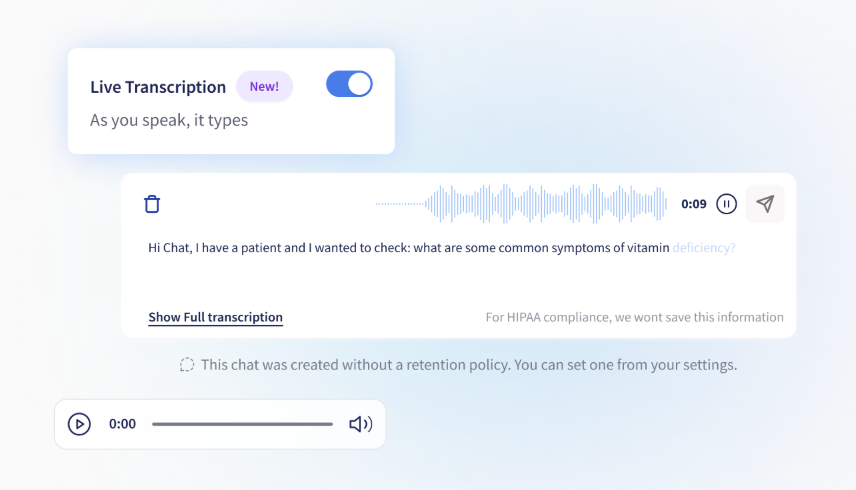Click the "As you speak, it types" subtitle
856x490 pixels.
point(169,120)
